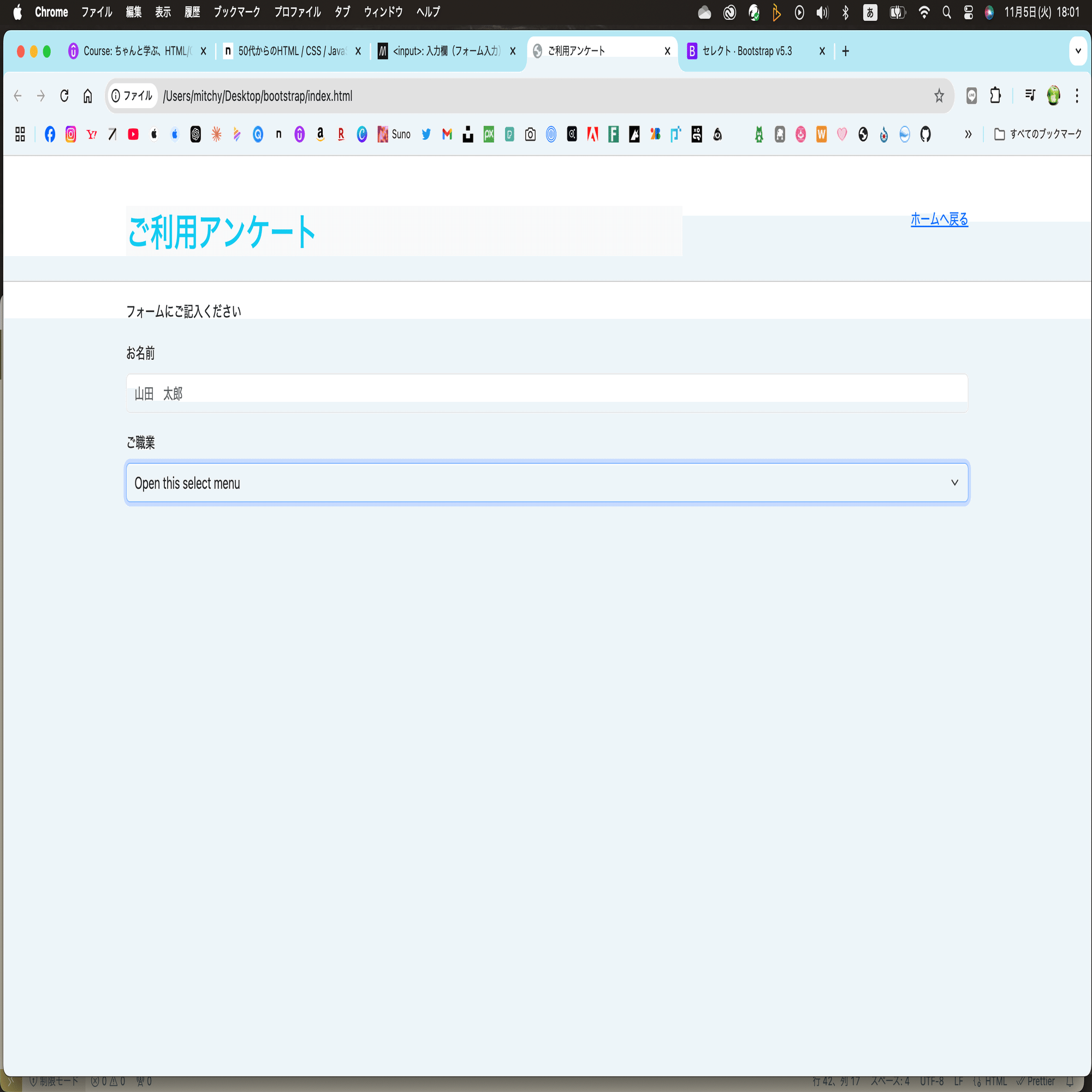Image resolution: width=1092 pixels, height=1092 pixels.
Task: Open the tab search dropdown arrow
Action: coord(1077,51)
